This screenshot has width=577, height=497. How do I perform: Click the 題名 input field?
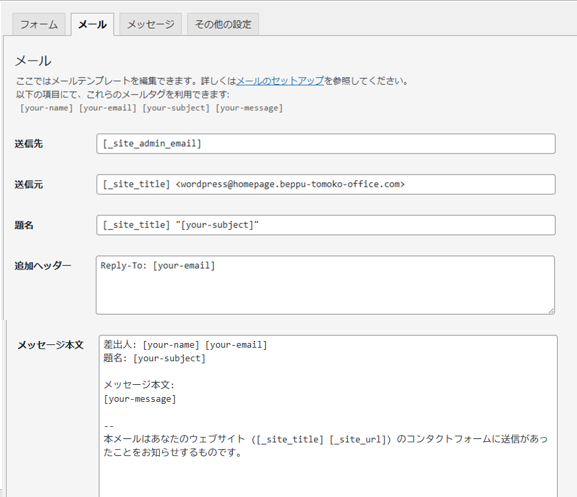(x=326, y=225)
